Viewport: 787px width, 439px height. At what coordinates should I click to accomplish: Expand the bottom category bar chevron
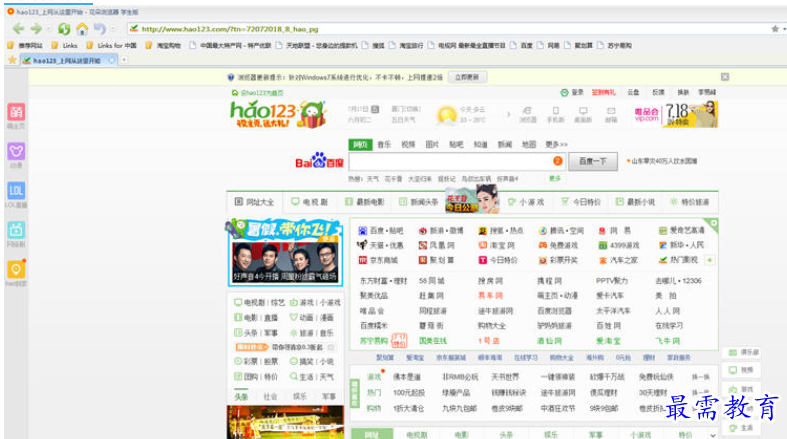coord(713,435)
